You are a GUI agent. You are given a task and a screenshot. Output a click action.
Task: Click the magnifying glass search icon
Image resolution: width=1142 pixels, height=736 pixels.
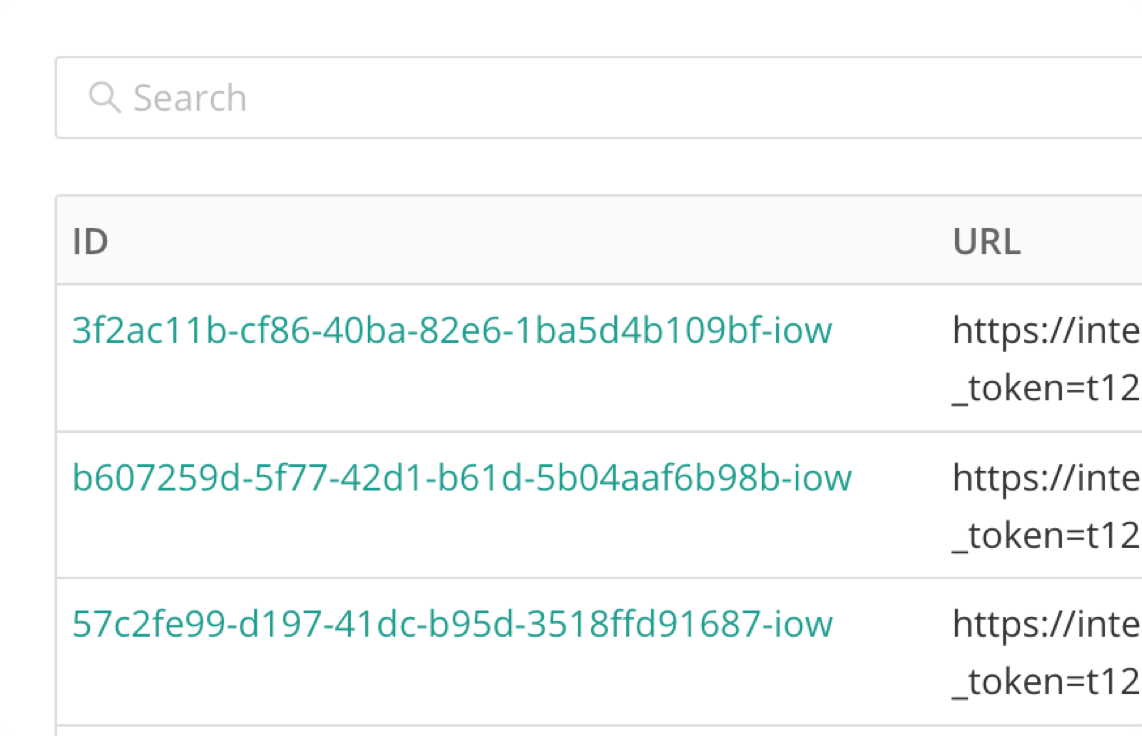104,97
